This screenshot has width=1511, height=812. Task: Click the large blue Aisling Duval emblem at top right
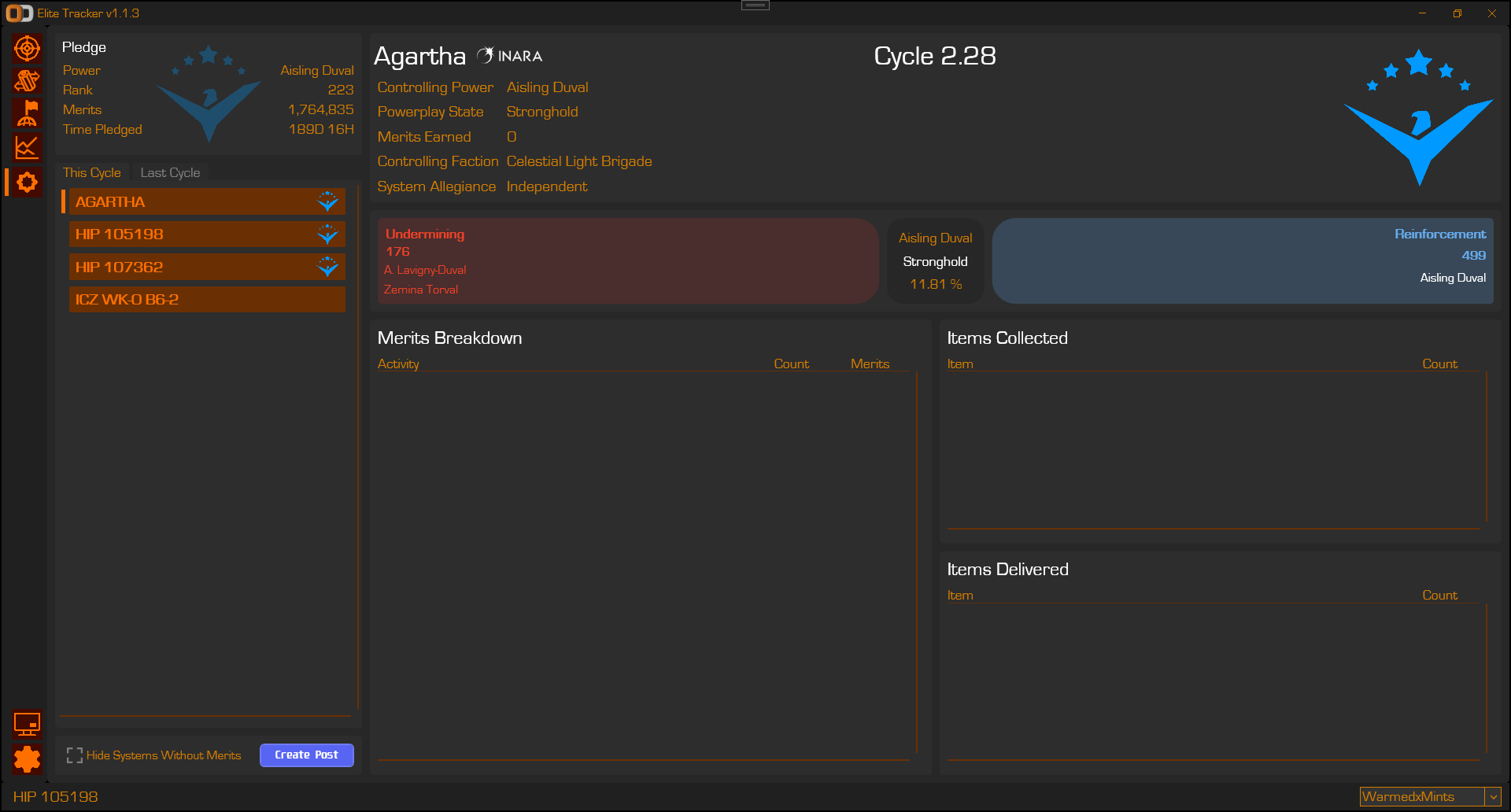pos(1418,117)
